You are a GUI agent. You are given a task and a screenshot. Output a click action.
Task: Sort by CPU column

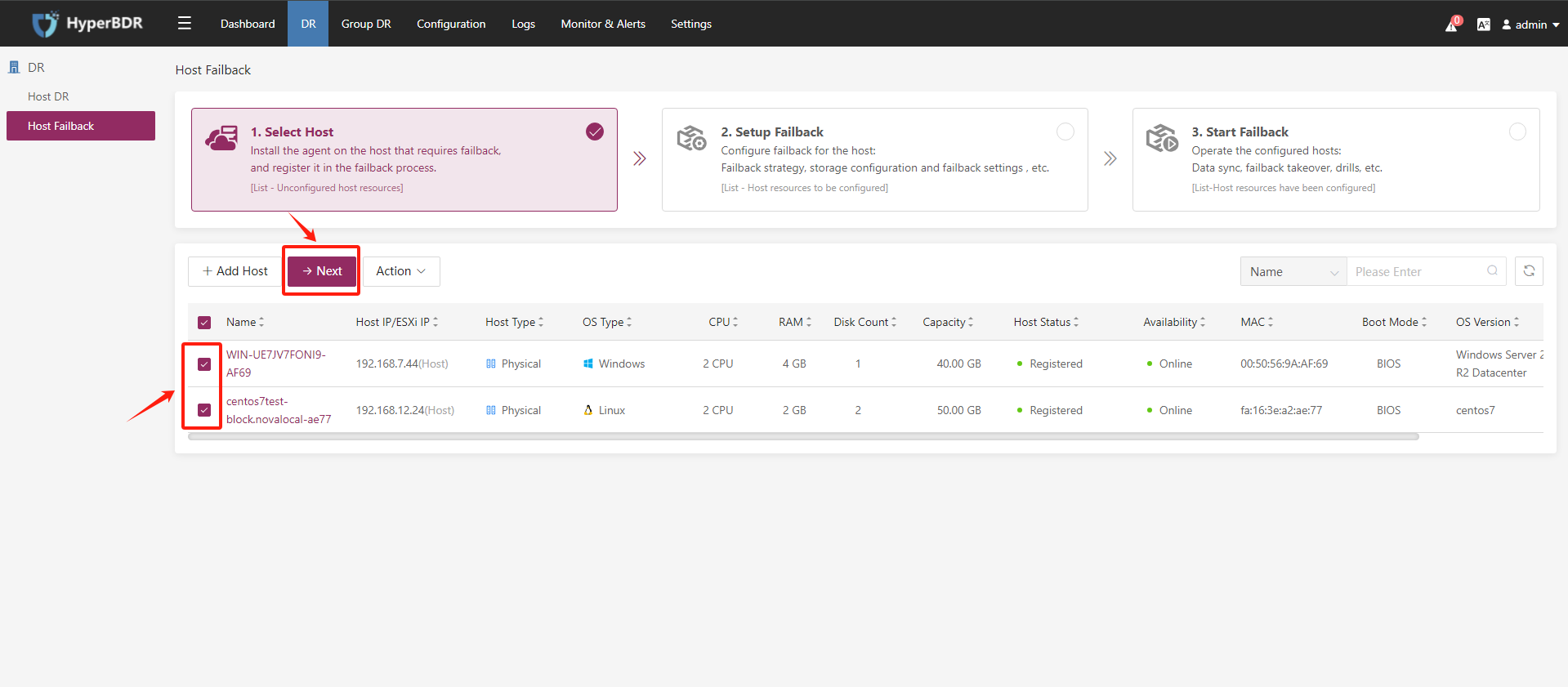pyautogui.click(x=735, y=322)
